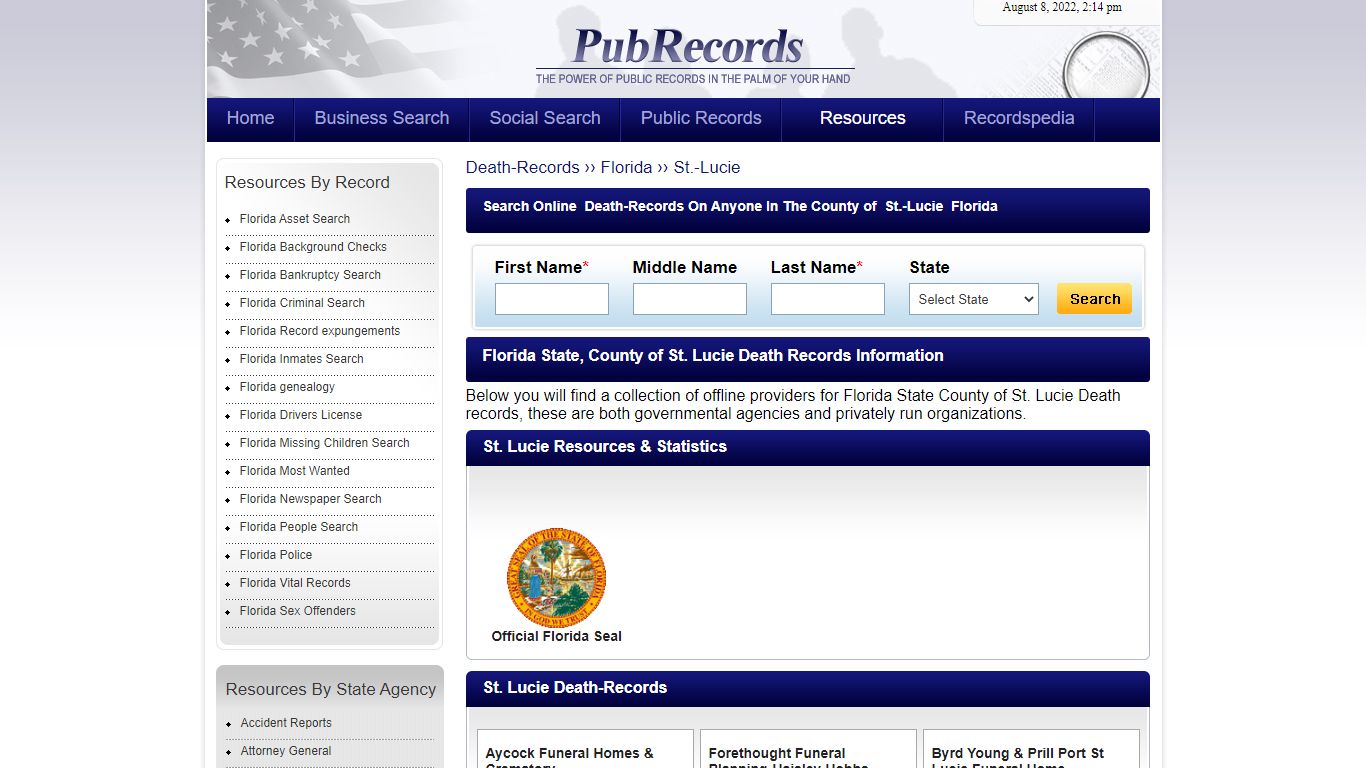The height and width of the screenshot is (768, 1366).
Task: Open the Florida Most Wanted link
Action: click(x=295, y=471)
